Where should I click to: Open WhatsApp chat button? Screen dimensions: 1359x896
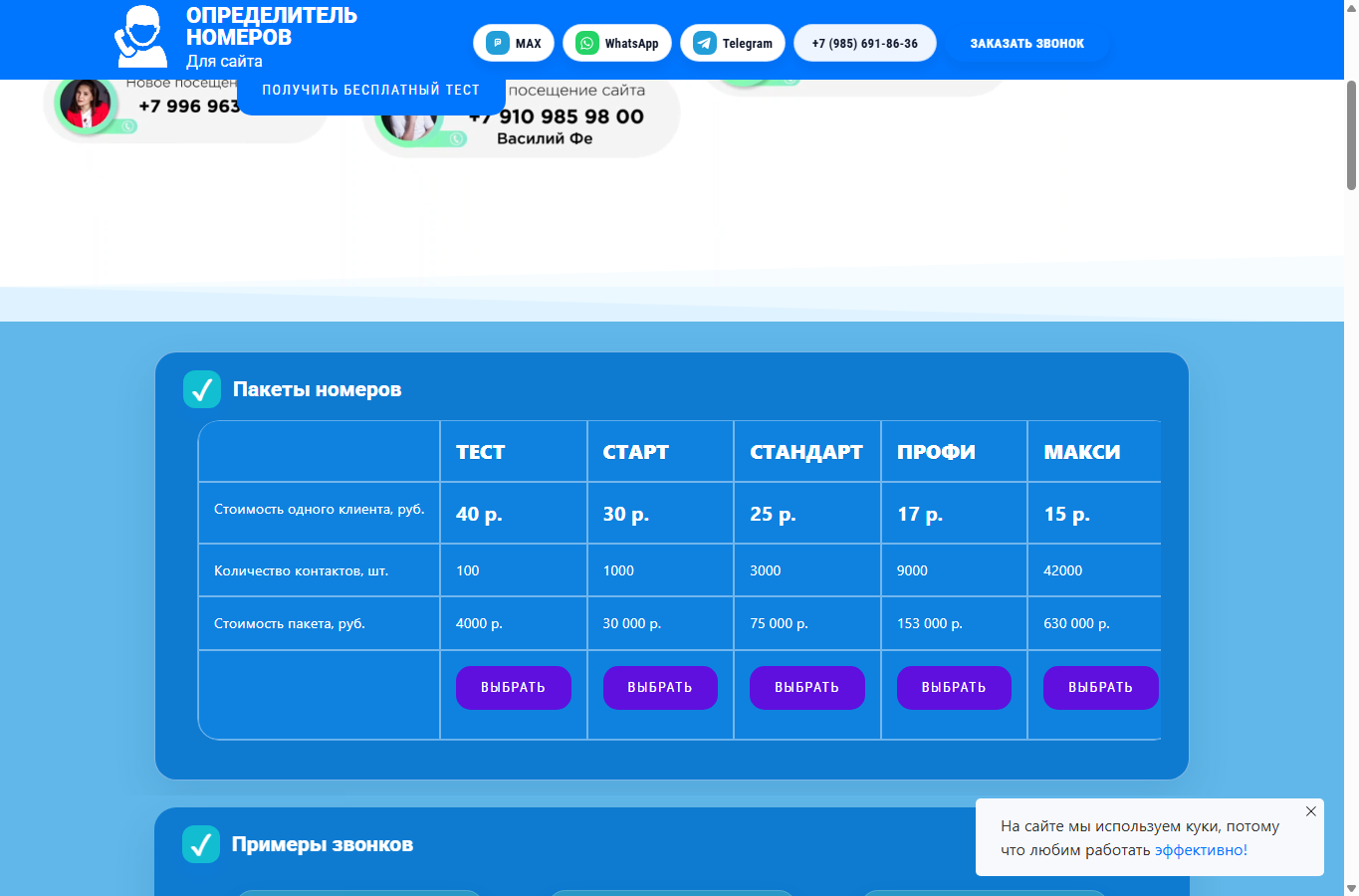pyautogui.click(x=617, y=43)
